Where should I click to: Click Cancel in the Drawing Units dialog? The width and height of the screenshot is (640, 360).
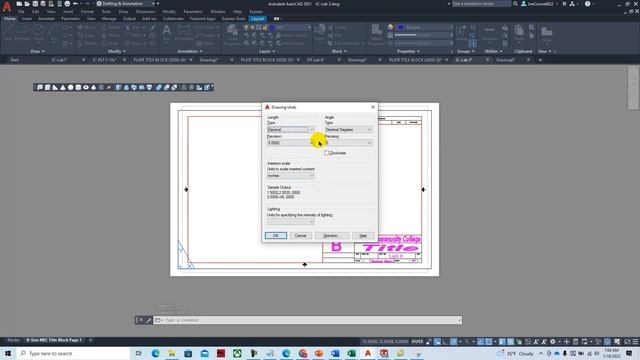point(300,236)
